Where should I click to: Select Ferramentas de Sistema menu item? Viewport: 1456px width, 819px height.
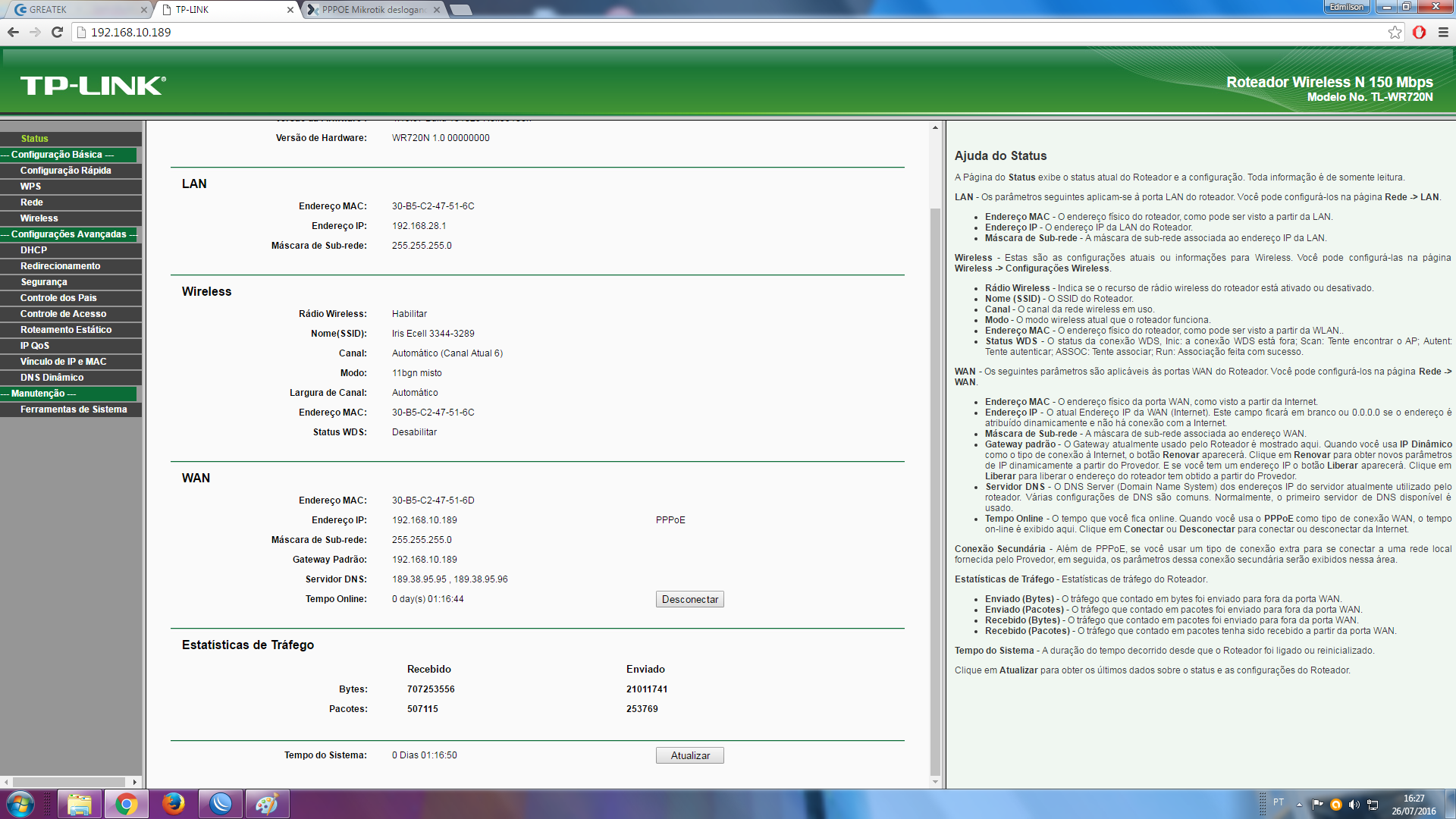point(74,409)
